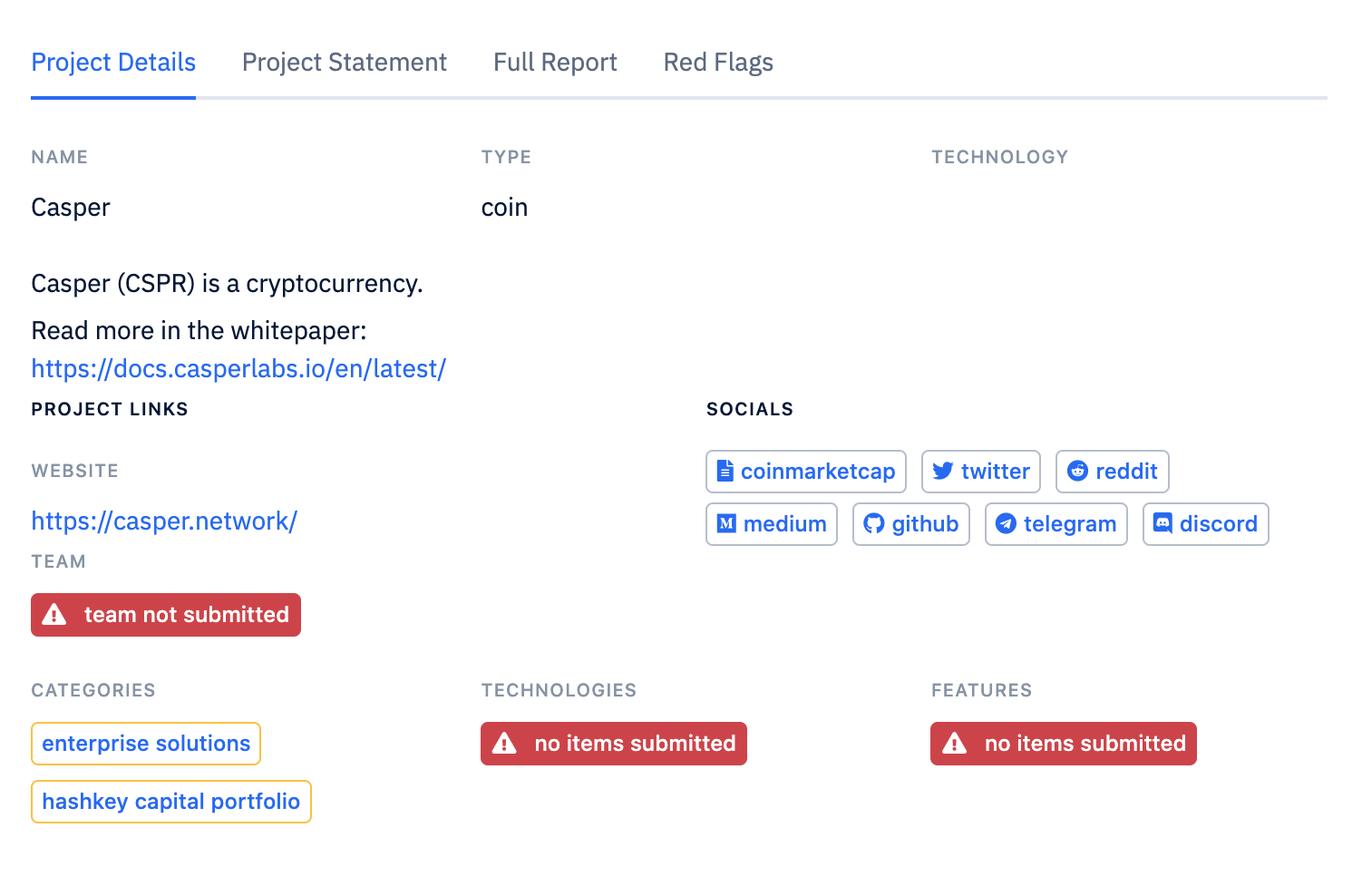Click the 'Read more in the whitepaper:' text
This screenshot has width=1362, height=896.
tap(199, 331)
